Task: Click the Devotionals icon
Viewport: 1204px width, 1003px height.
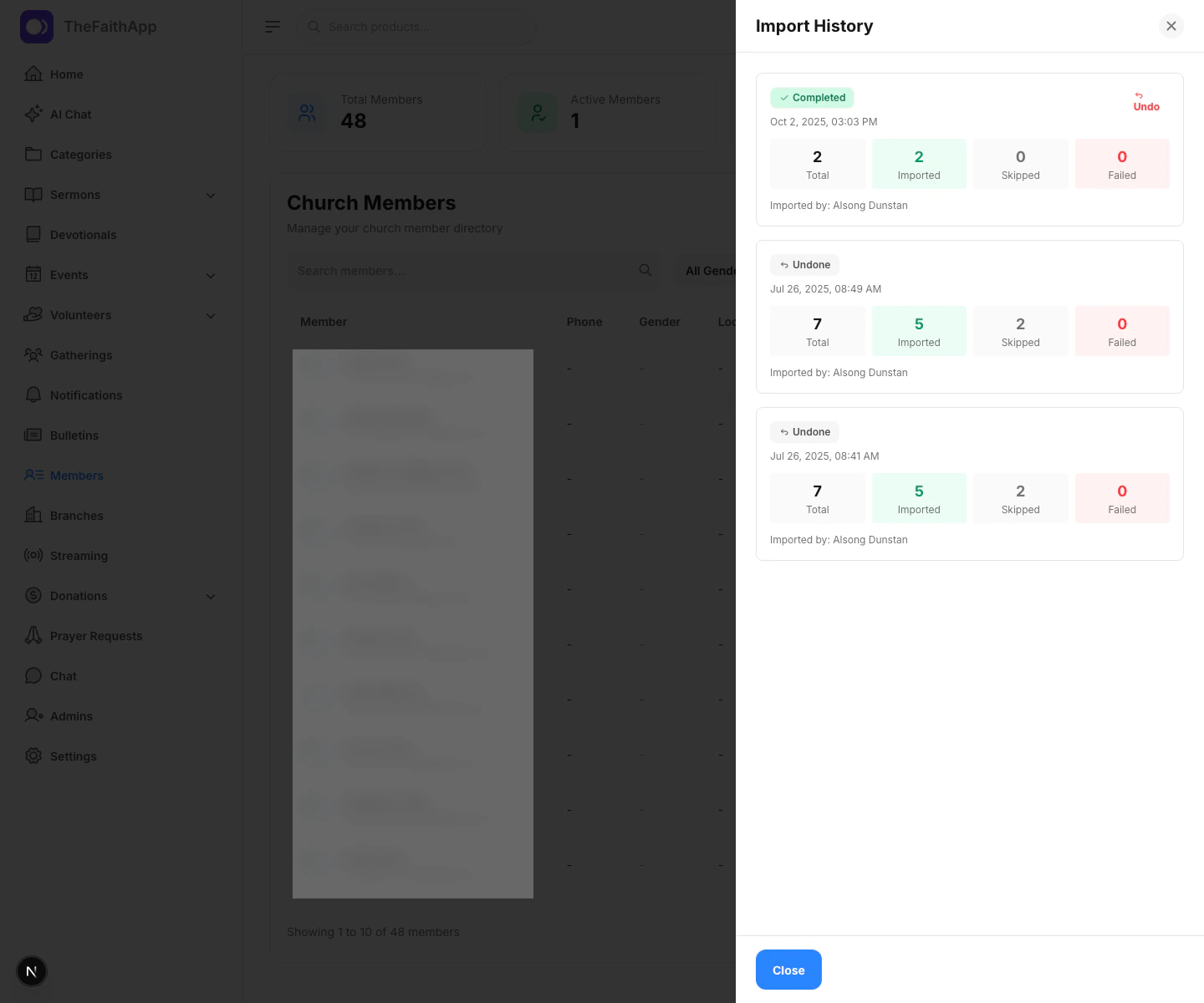Action: point(33,234)
